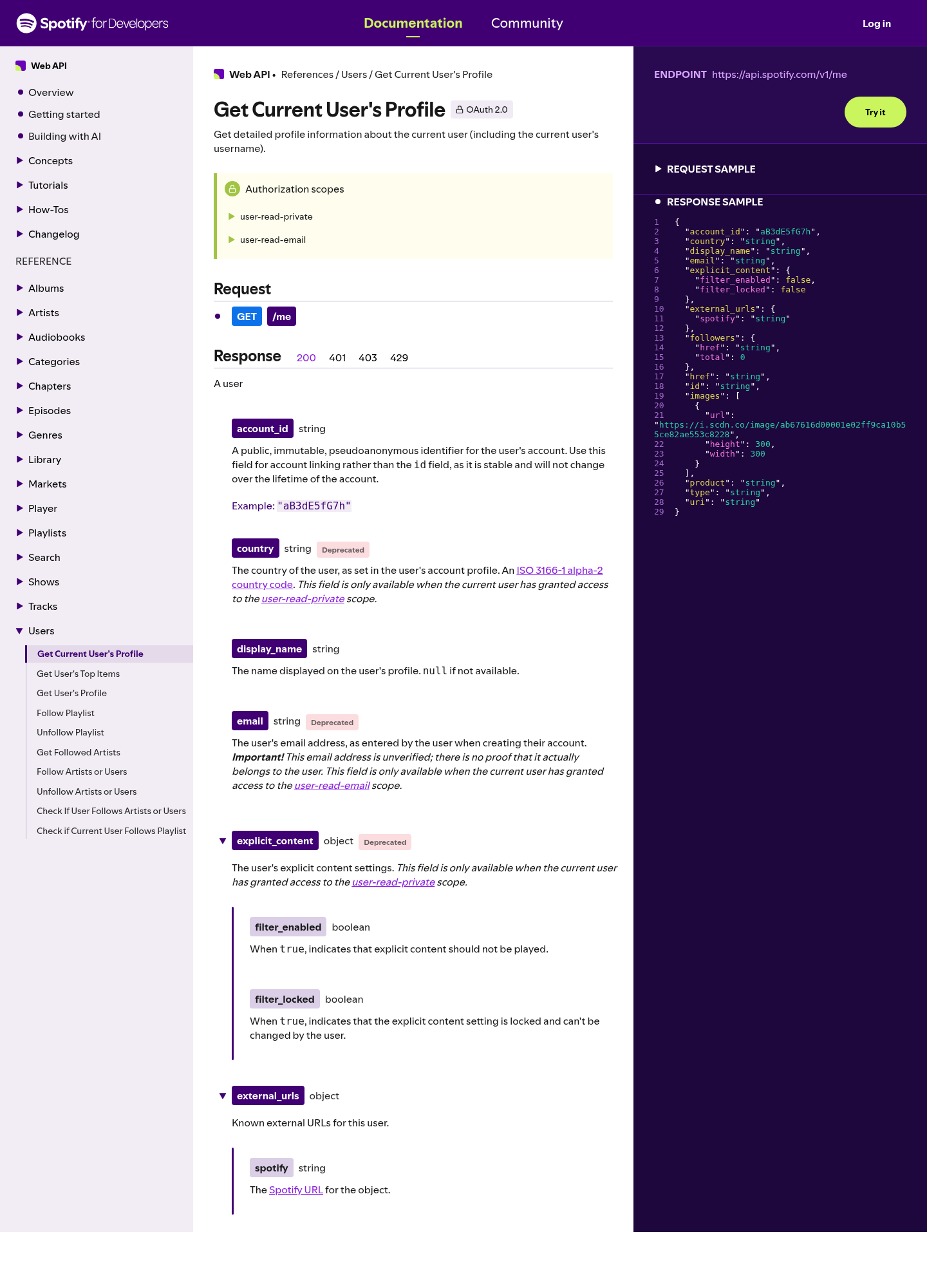Click the Spotify for Developers logo
This screenshot has height=1288, width=927.
(x=92, y=23)
